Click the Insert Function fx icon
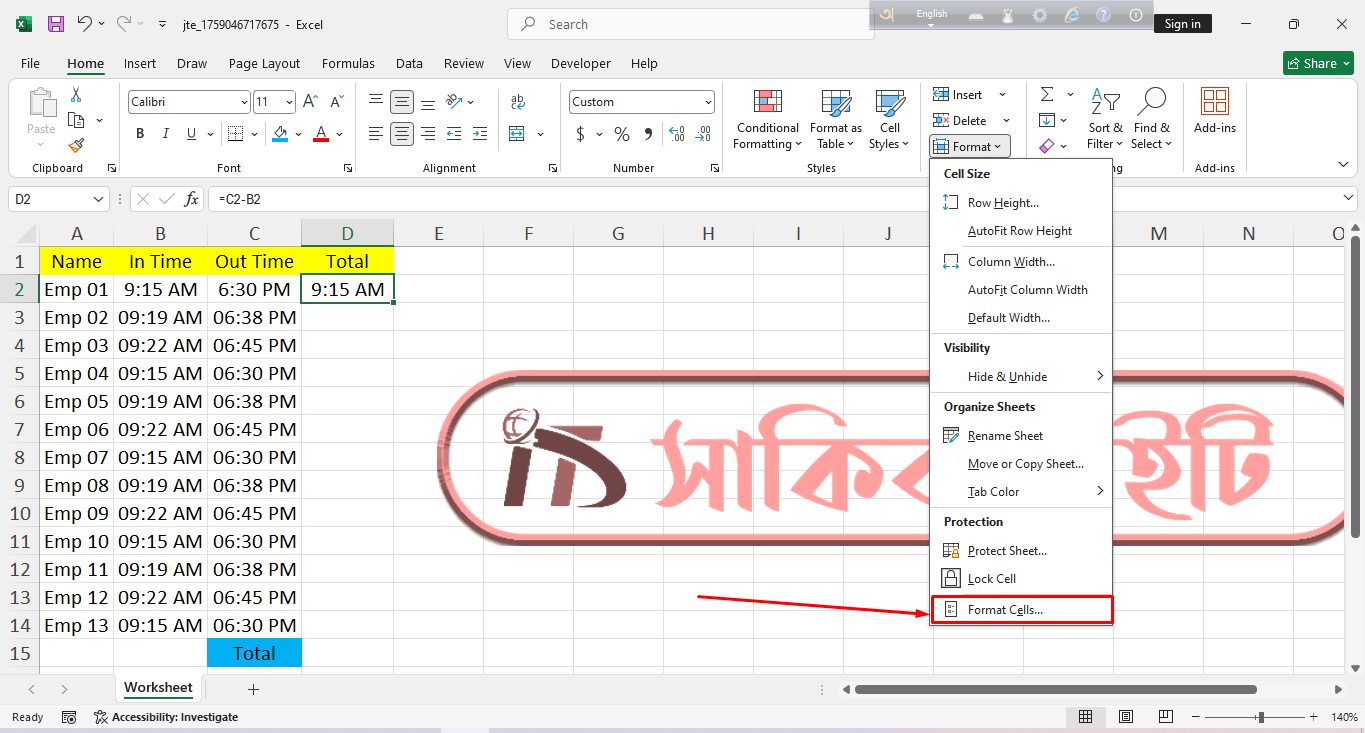The height and width of the screenshot is (733, 1365). tap(191, 199)
